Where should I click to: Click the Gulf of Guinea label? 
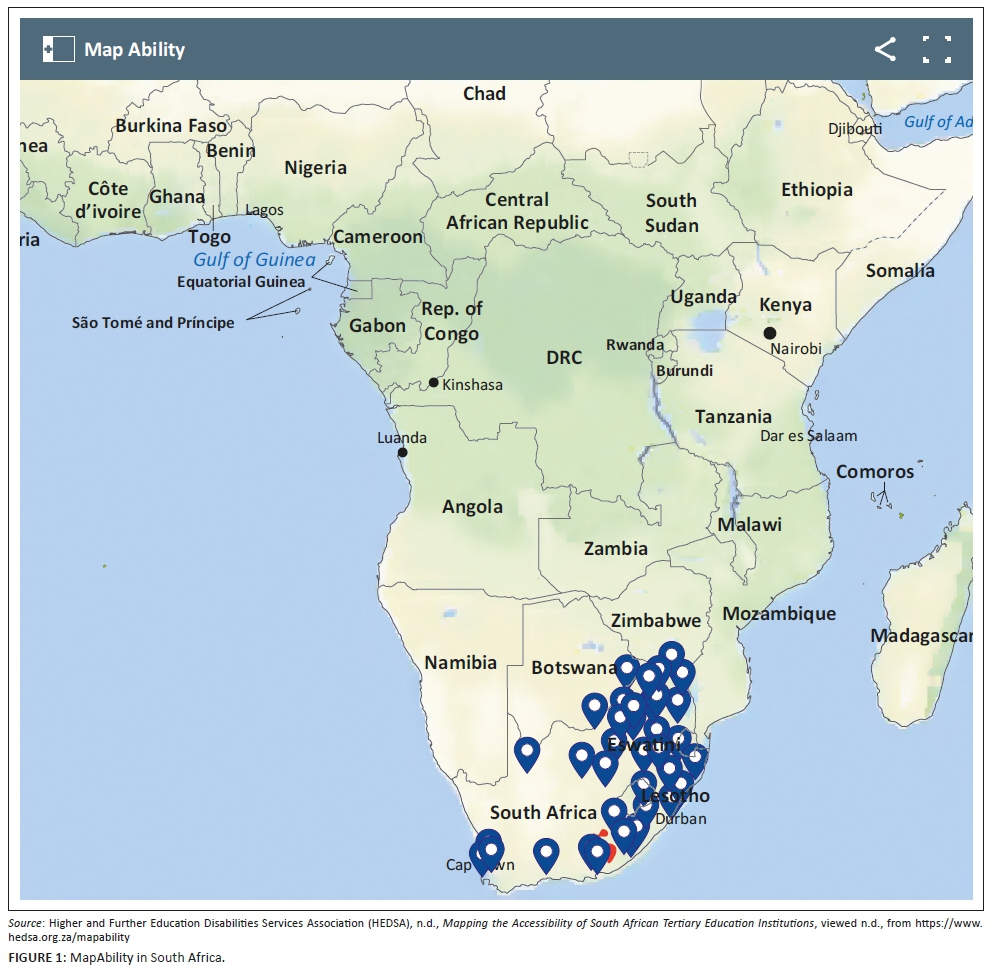pyautogui.click(x=254, y=260)
